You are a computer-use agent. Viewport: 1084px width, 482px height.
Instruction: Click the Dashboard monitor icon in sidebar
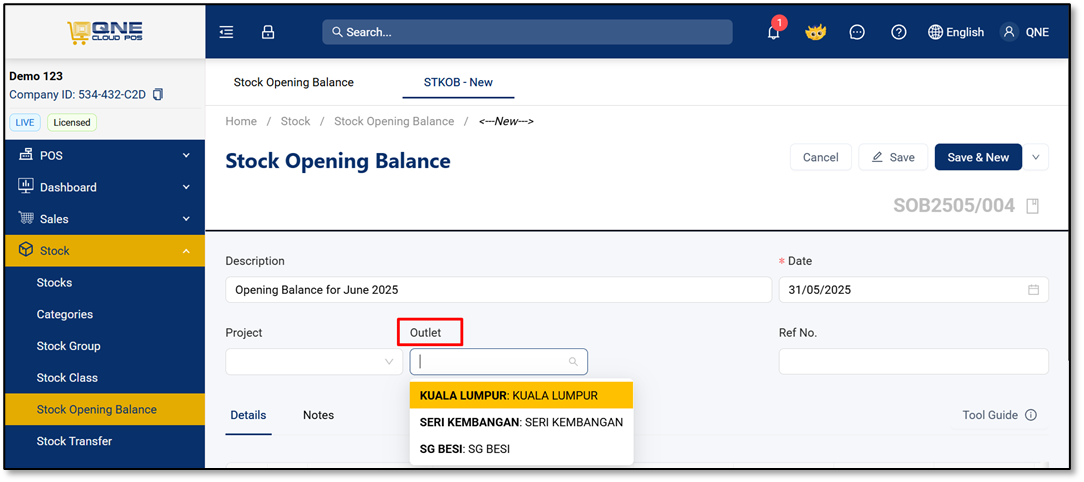coord(26,187)
